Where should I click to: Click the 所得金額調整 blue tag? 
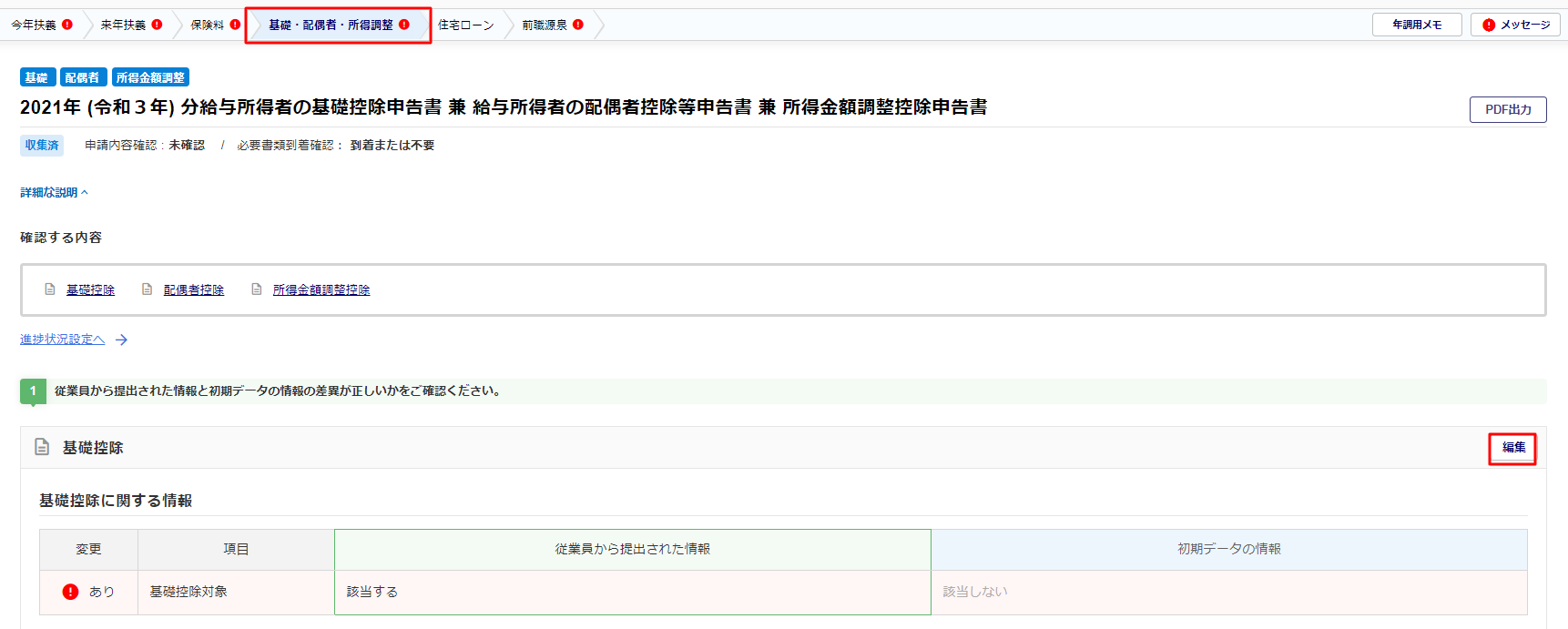pyautogui.click(x=150, y=78)
